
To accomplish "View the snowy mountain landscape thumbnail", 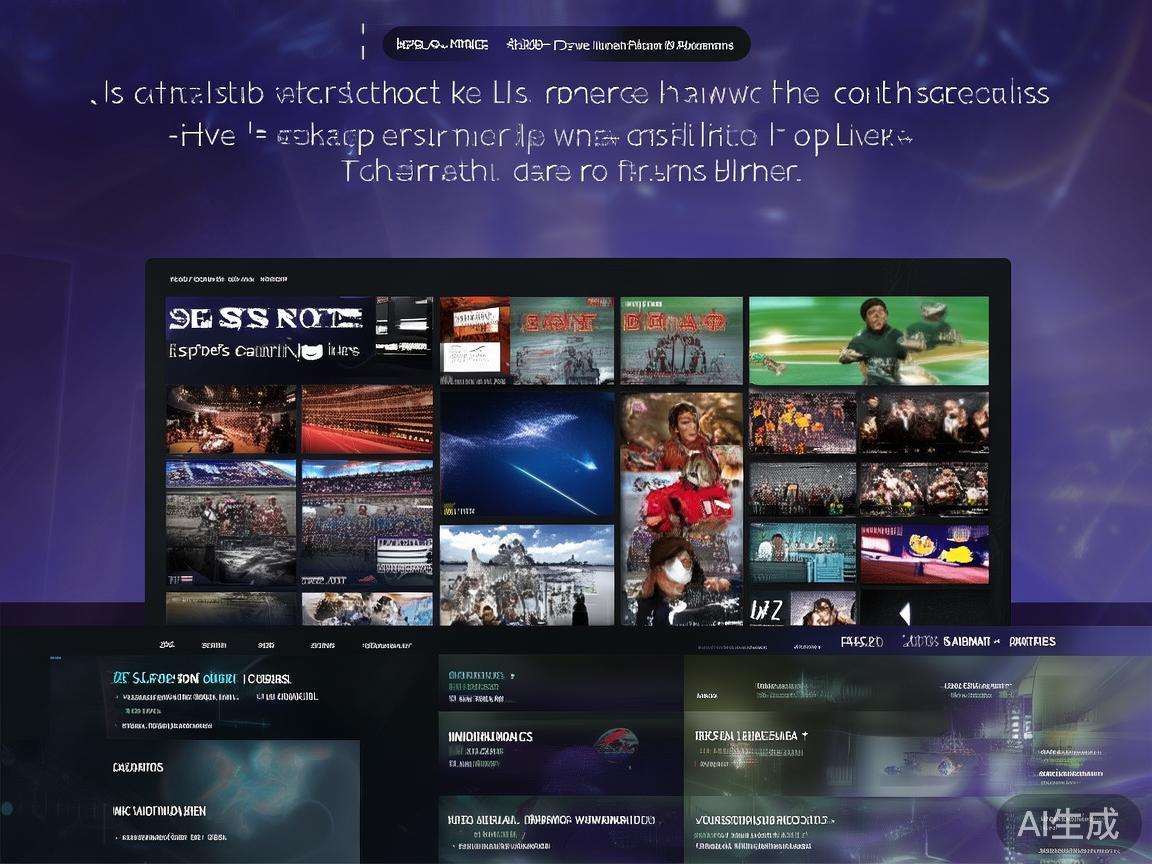I will (527, 574).
